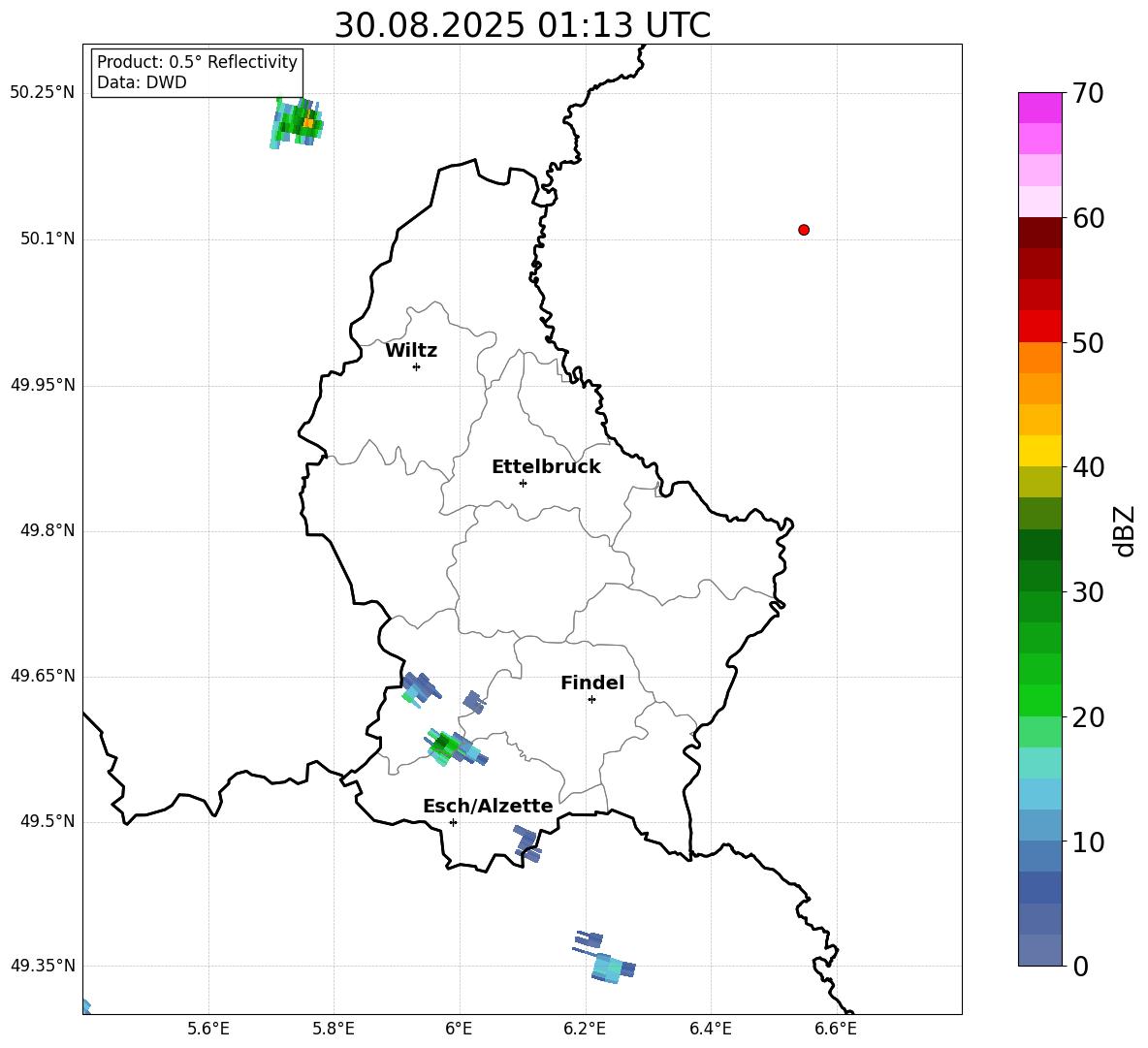Click the 6.2°E longitude label
The image size is (1148, 1048).
585,1029
